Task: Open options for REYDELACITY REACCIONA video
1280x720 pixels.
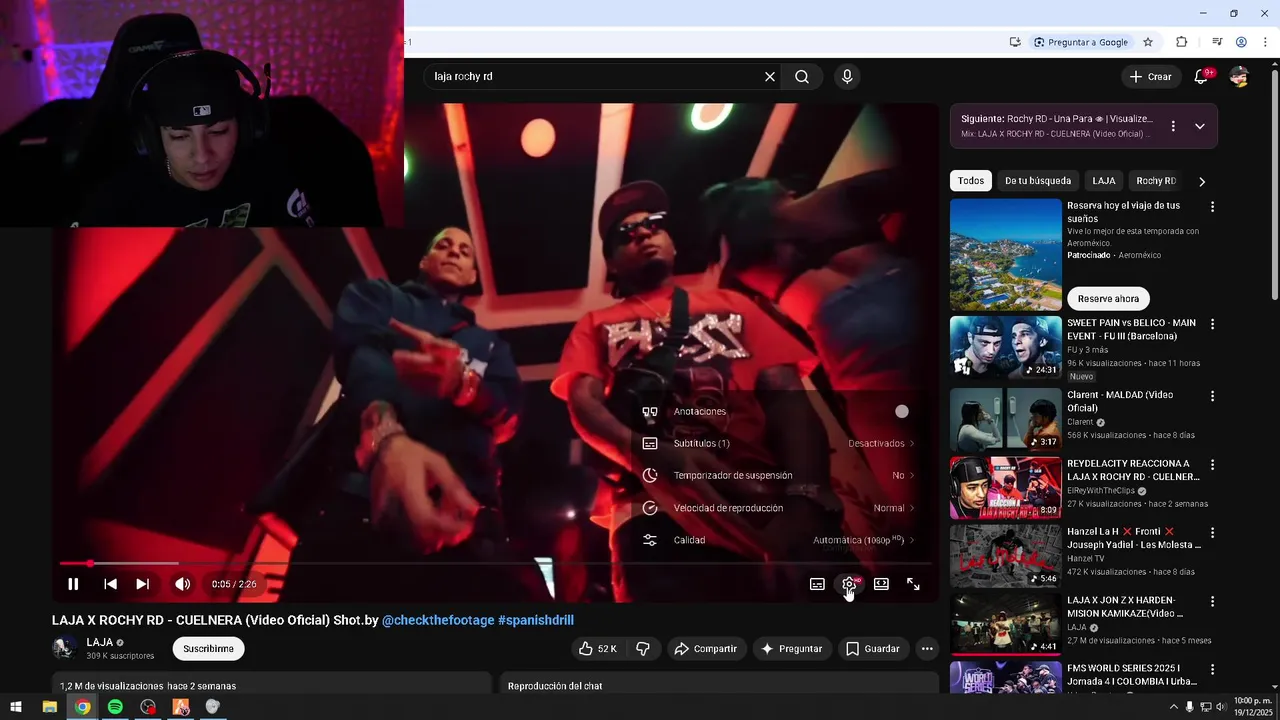Action: point(1212,465)
